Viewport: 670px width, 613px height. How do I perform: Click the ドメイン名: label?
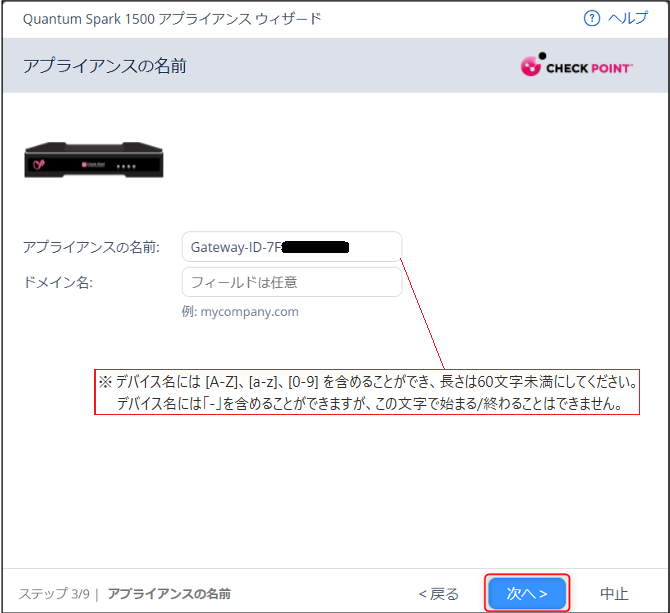pos(58,282)
